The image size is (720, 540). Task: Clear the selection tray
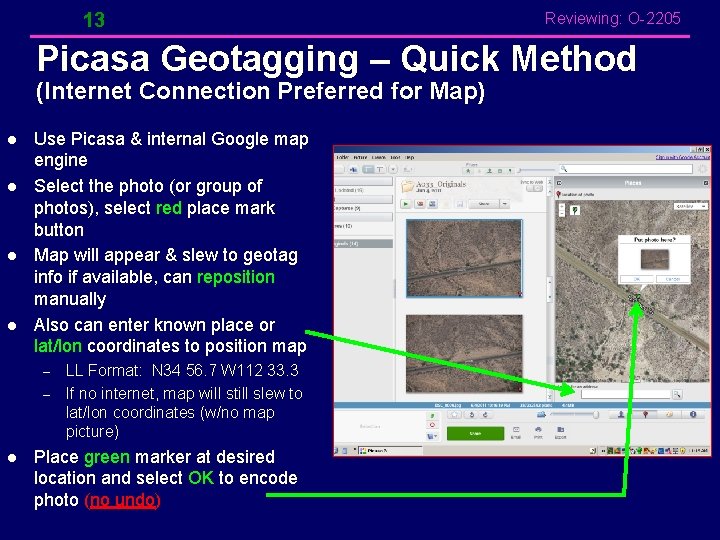[x=432, y=425]
